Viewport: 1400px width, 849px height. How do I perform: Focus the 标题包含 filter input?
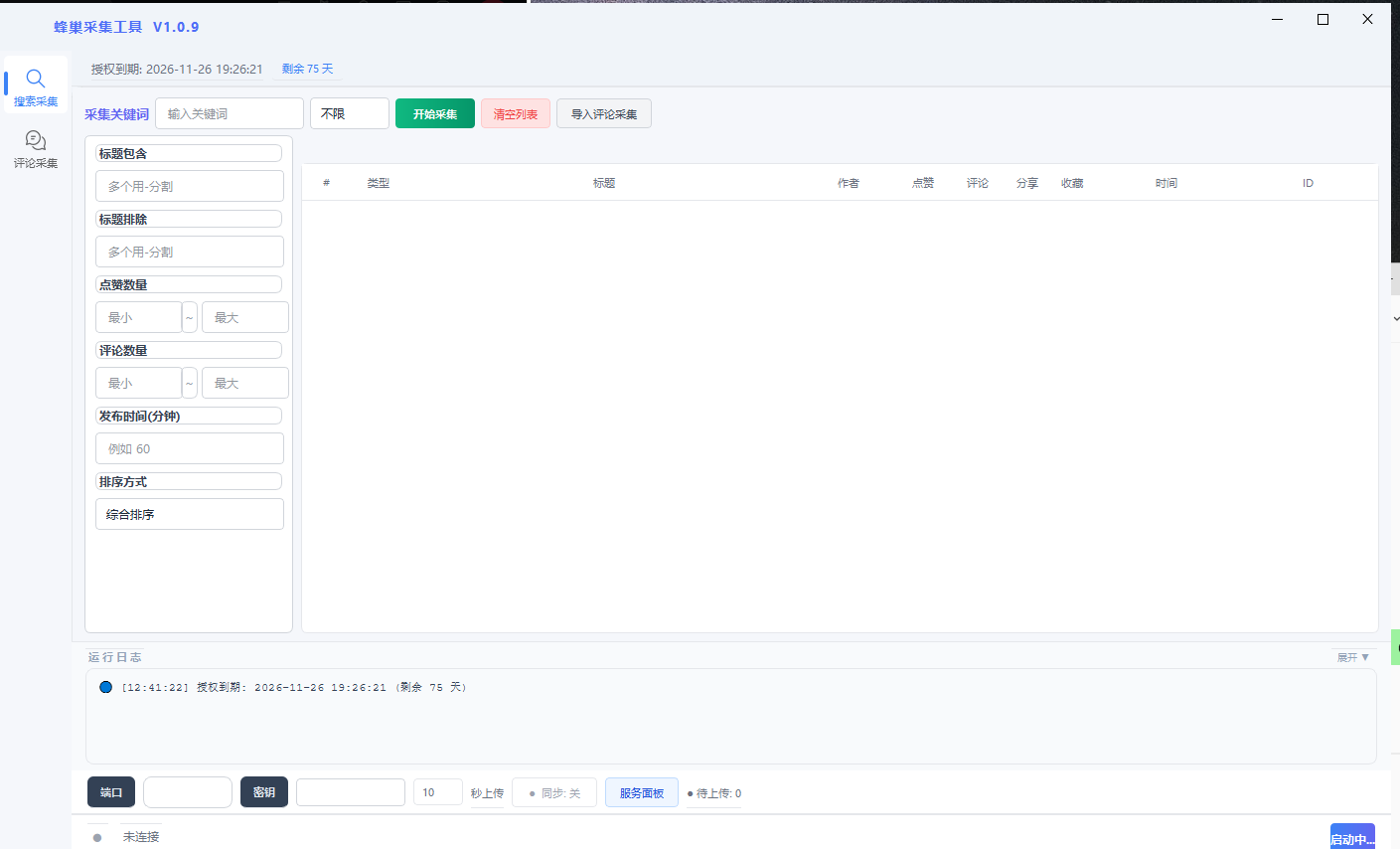click(190, 186)
